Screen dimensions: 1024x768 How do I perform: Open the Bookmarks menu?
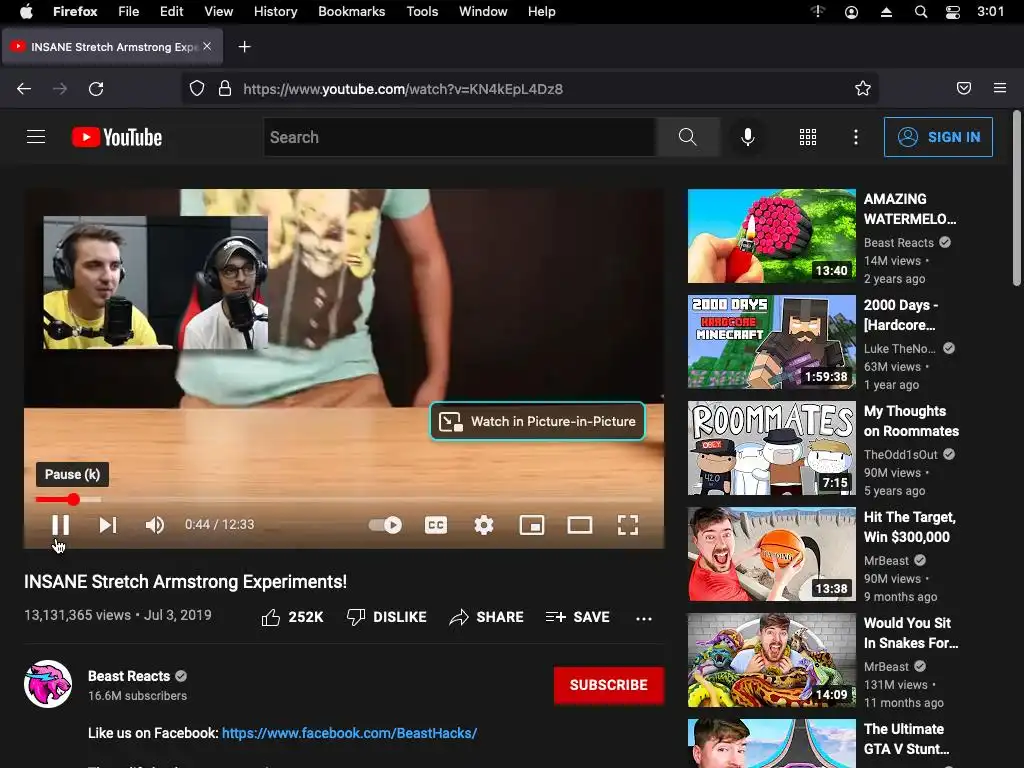pos(351,12)
